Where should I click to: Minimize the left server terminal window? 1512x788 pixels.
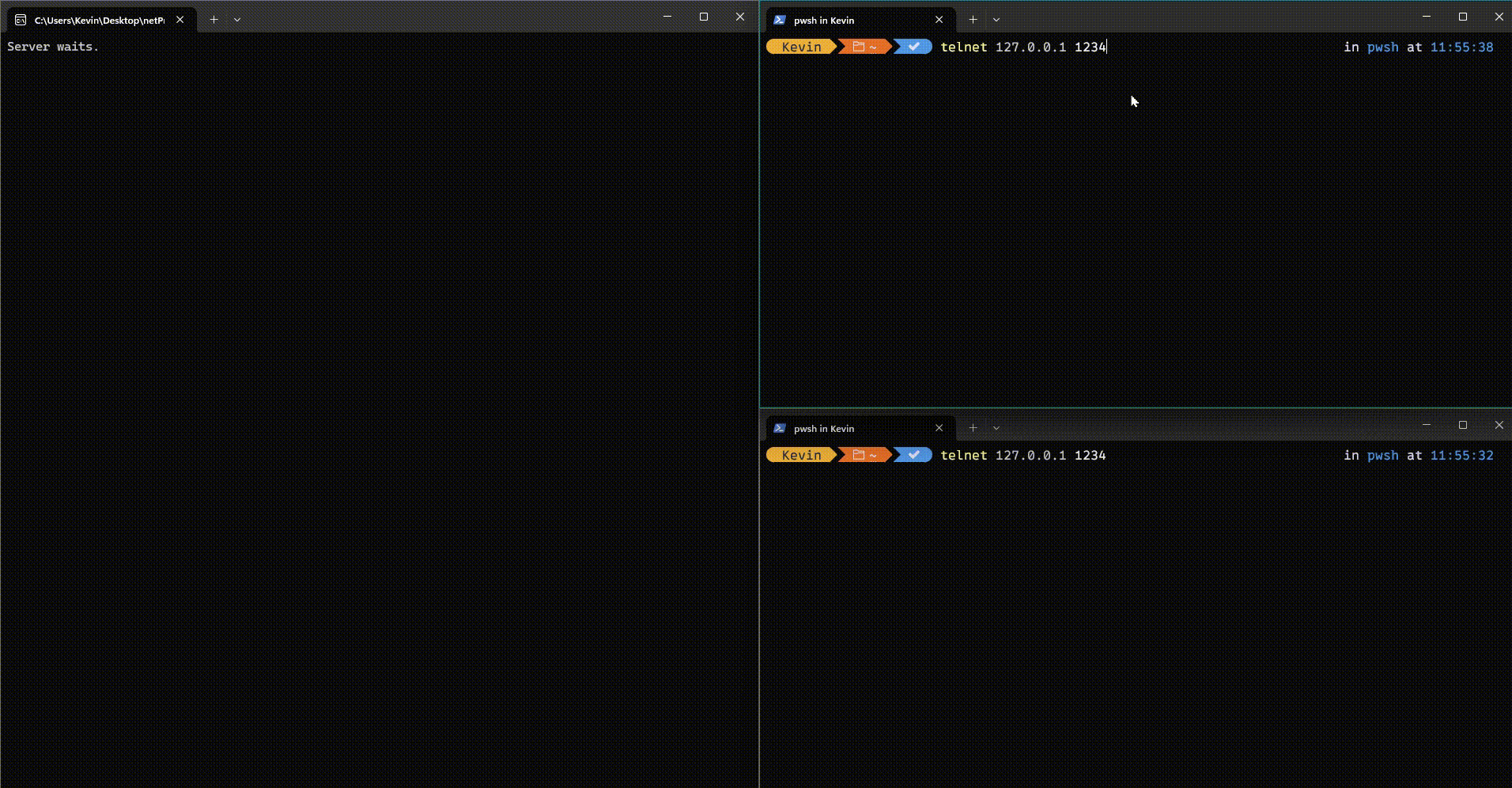(667, 17)
